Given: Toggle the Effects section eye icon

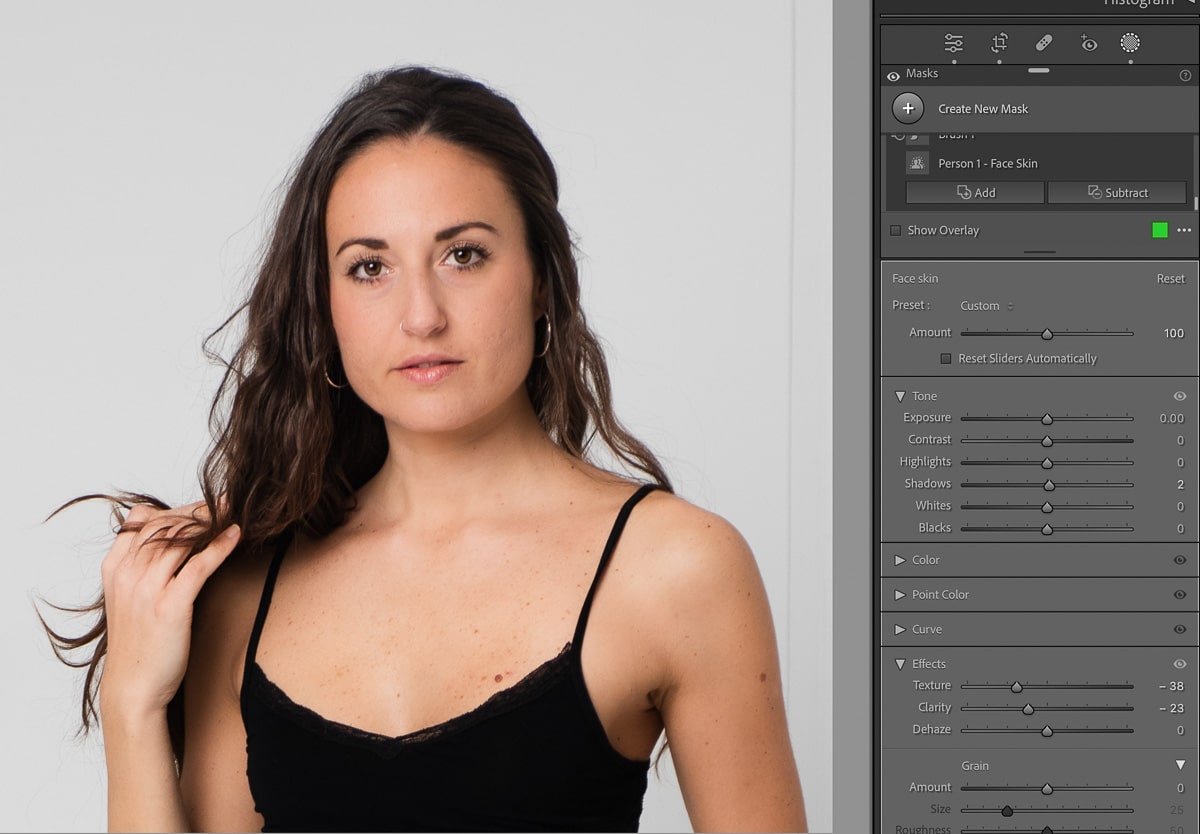Looking at the screenshot, I should tap(1179, 663).
